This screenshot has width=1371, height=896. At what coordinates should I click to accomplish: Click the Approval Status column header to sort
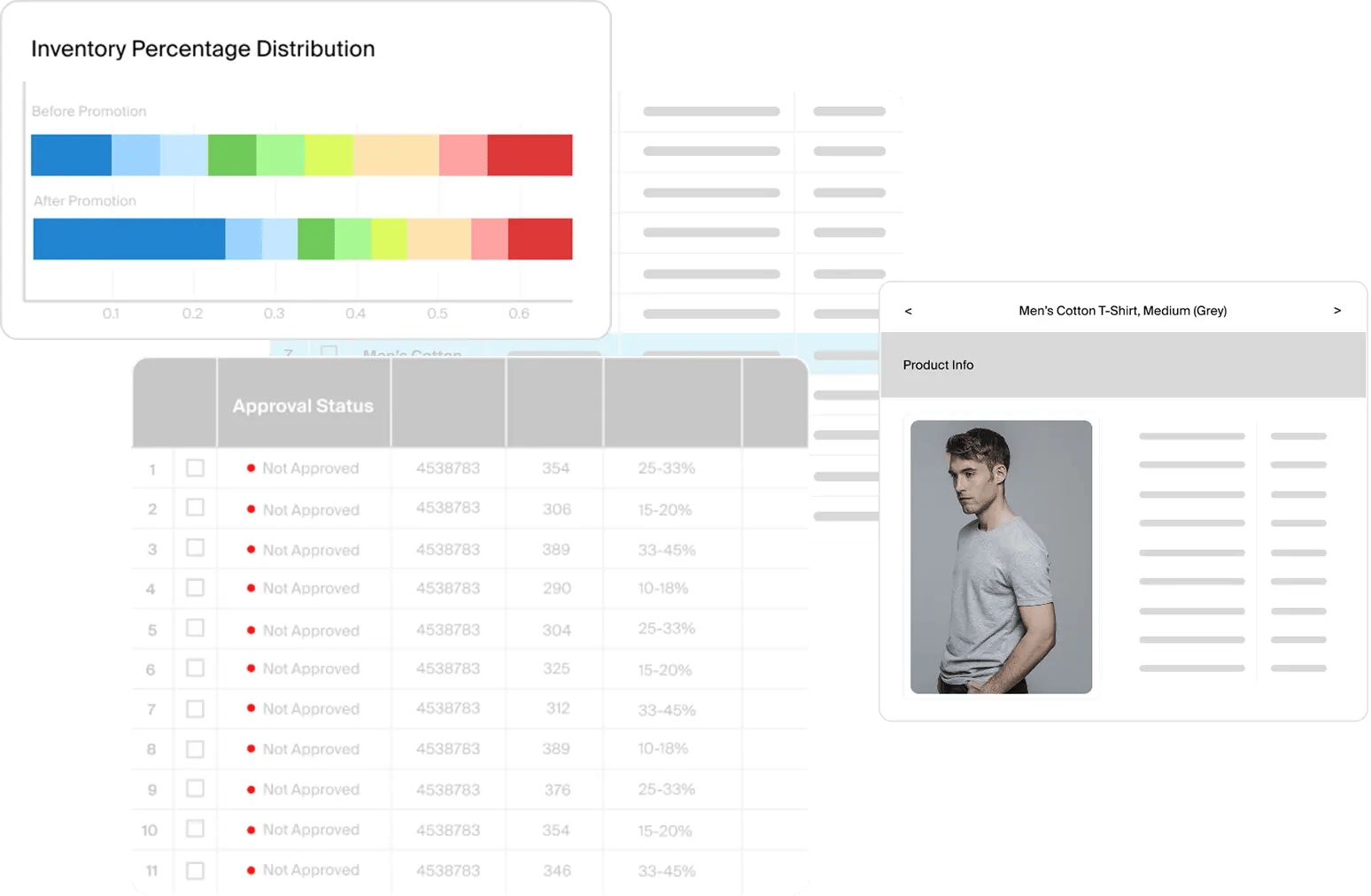click(x=302, y=405)
